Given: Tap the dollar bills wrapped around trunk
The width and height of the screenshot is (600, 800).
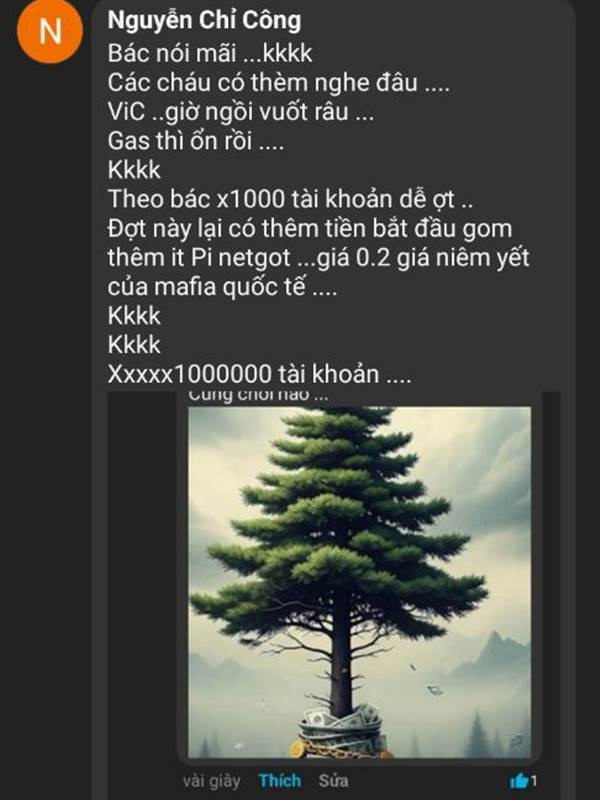Looking at the screenshot, I should (340, 723).
